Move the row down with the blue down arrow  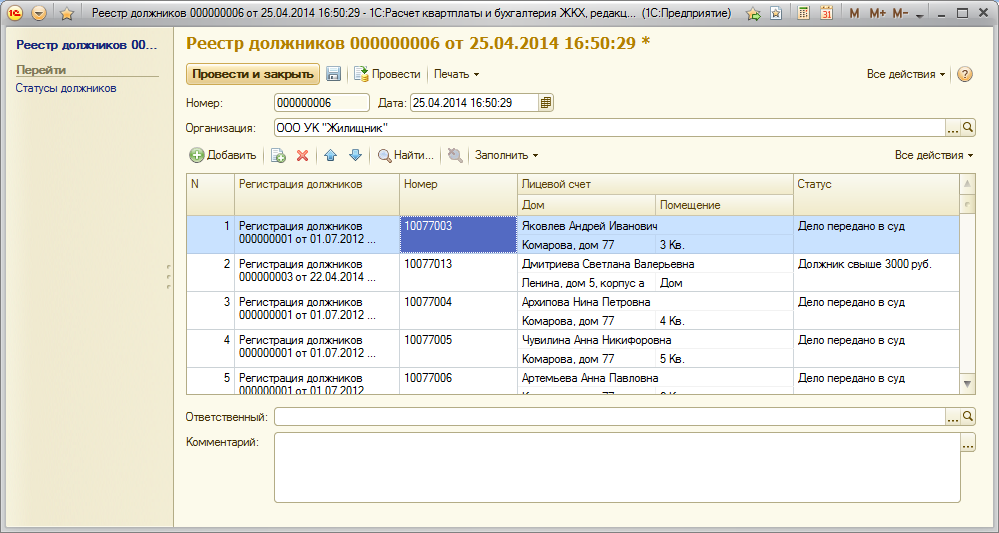tap(356, 155)
